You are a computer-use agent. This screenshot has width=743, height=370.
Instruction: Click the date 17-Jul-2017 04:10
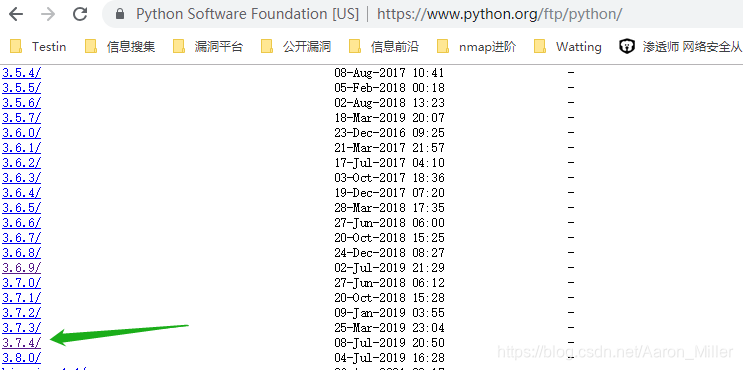(x=389, y=163)
